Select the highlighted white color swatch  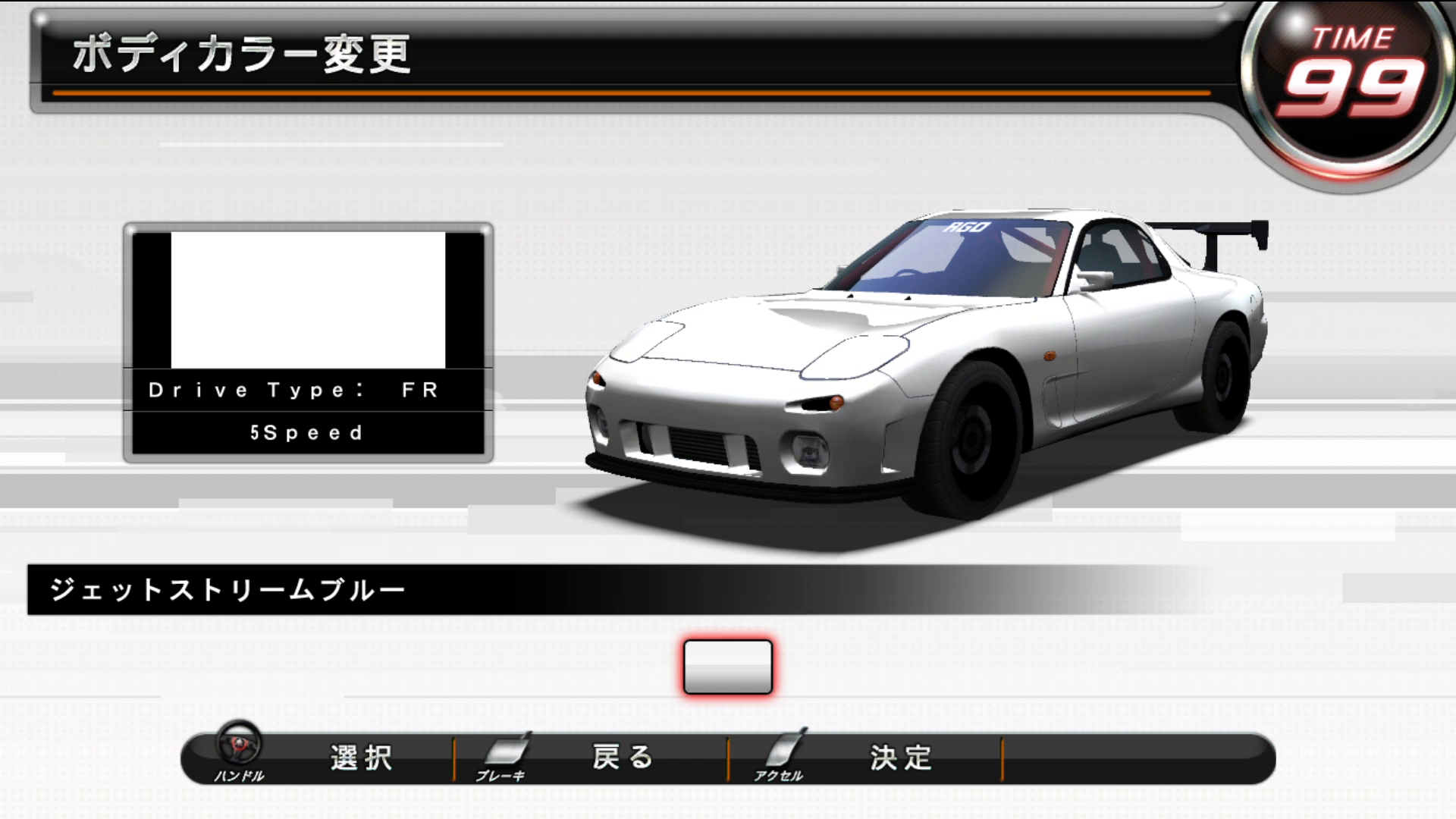(x=728, y=667)
